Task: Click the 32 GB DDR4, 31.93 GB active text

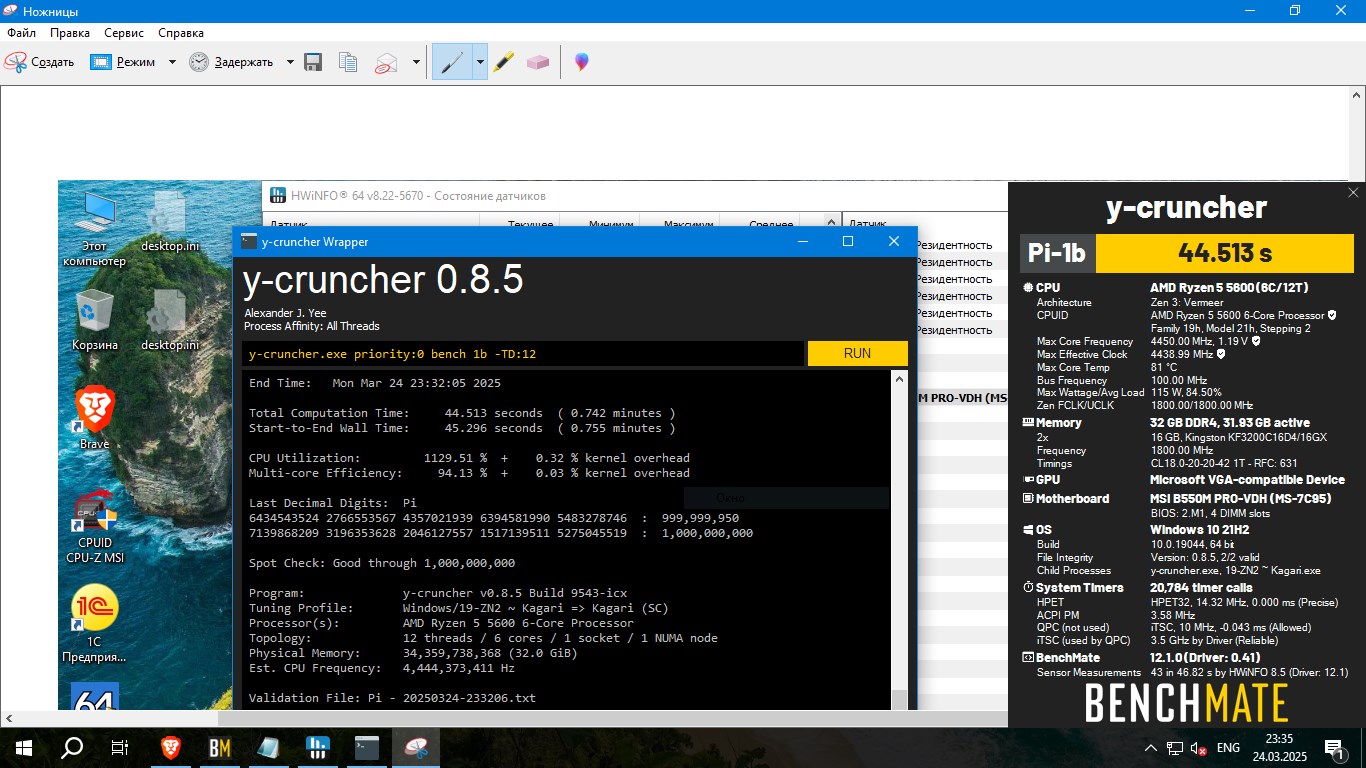Action: [1232, 422]
